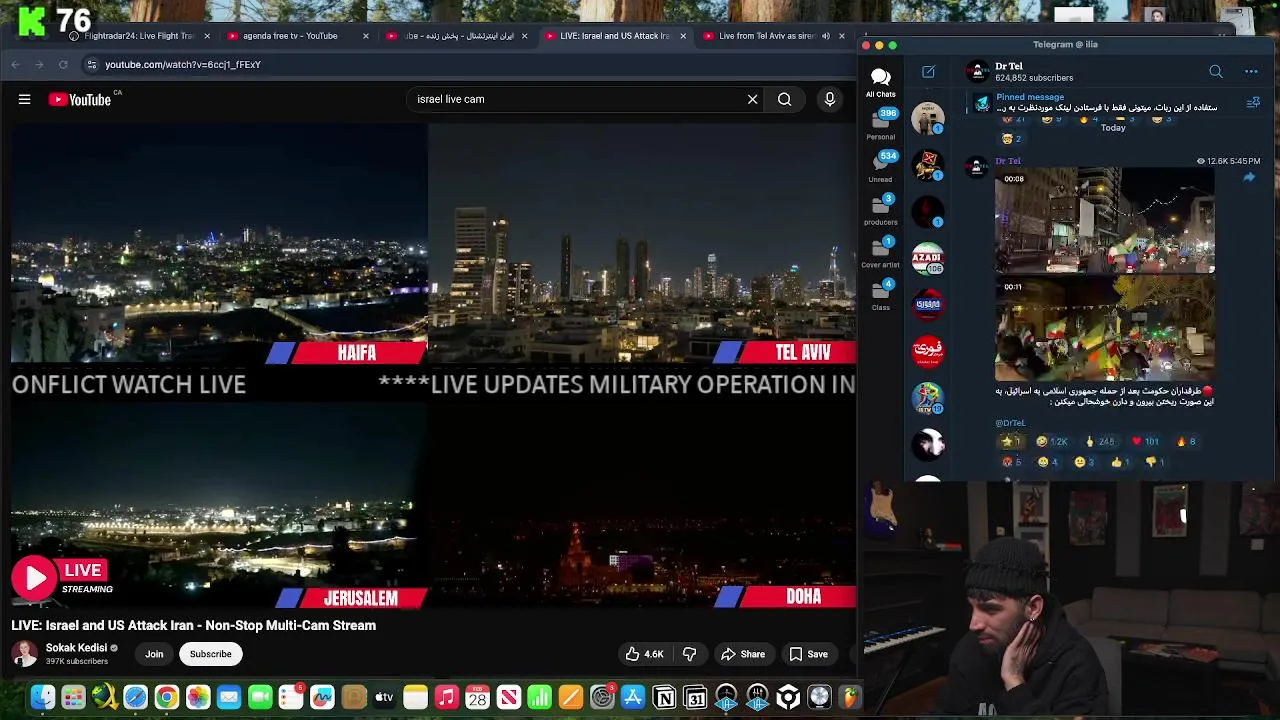Open Telegram chat more options menu

tap(1251, 72)
